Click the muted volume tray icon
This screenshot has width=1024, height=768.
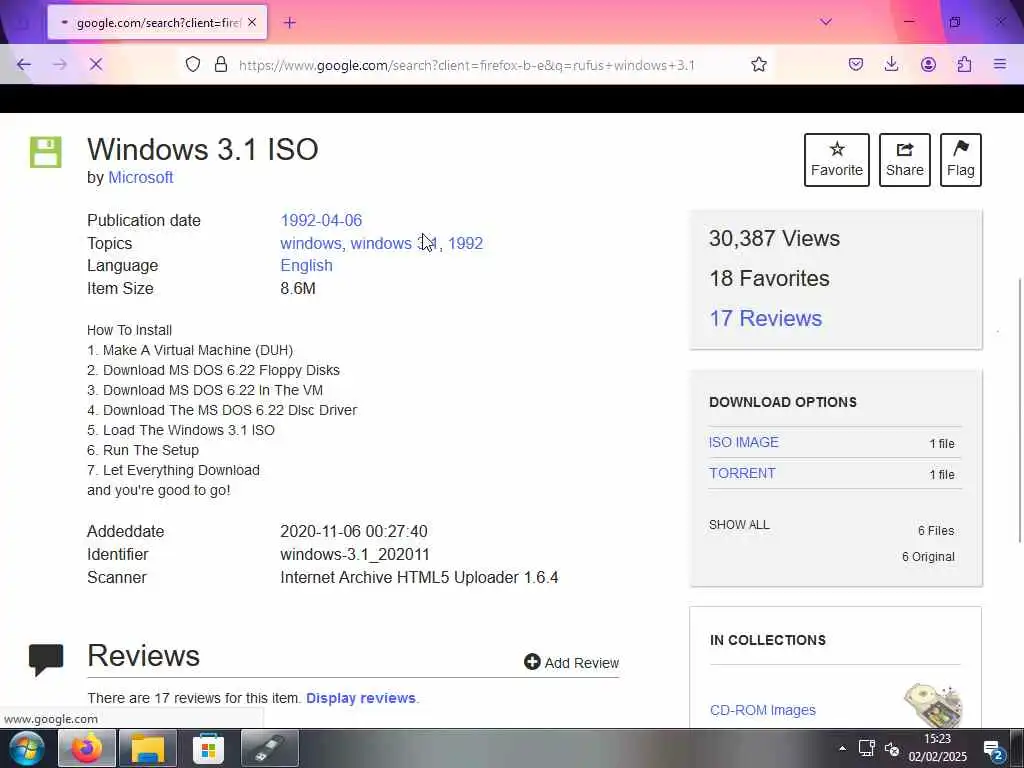coord(891,748)
